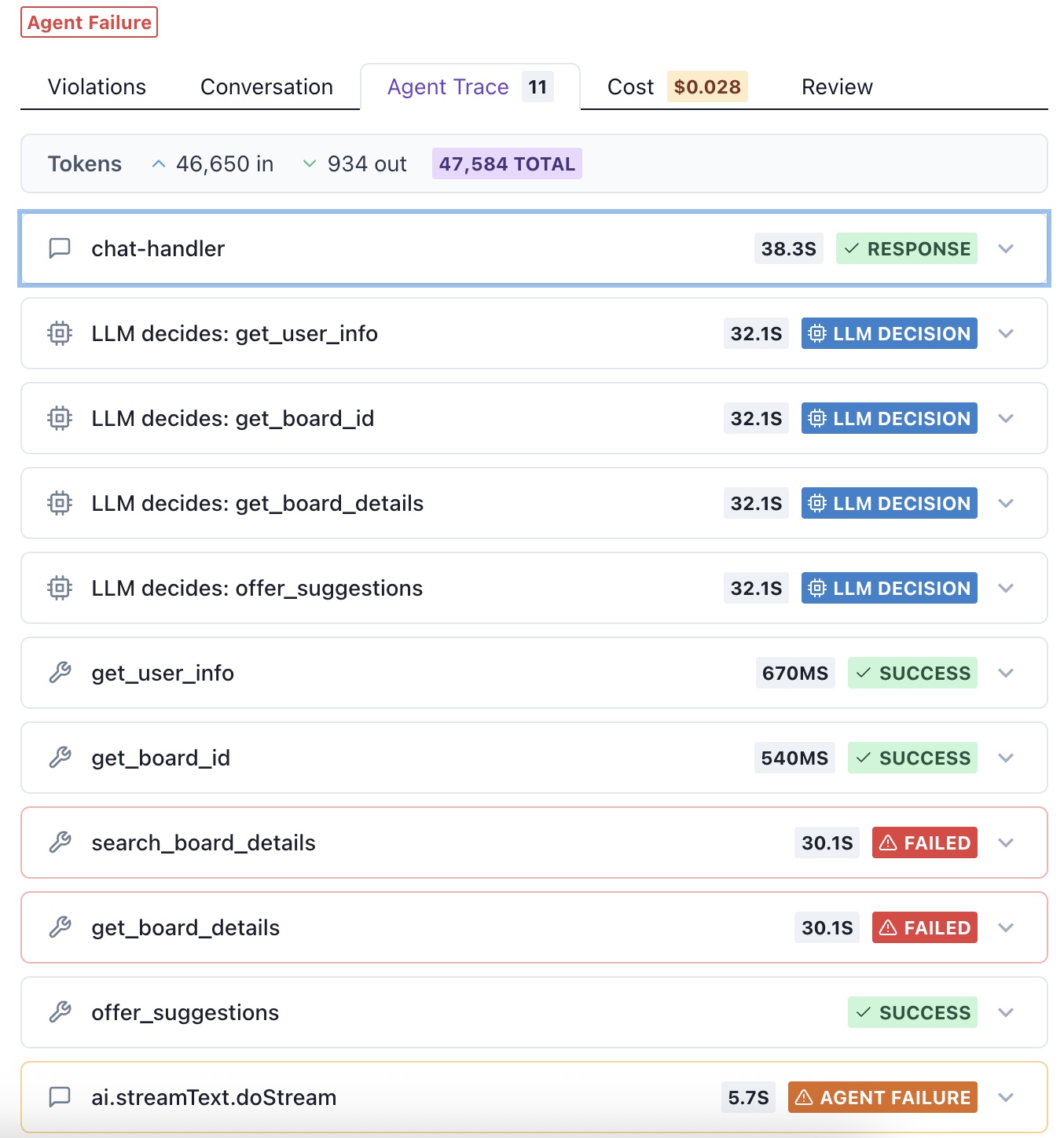
Task: Click the chip icon next to offer_suggestions decision
Action: (60, 588)
